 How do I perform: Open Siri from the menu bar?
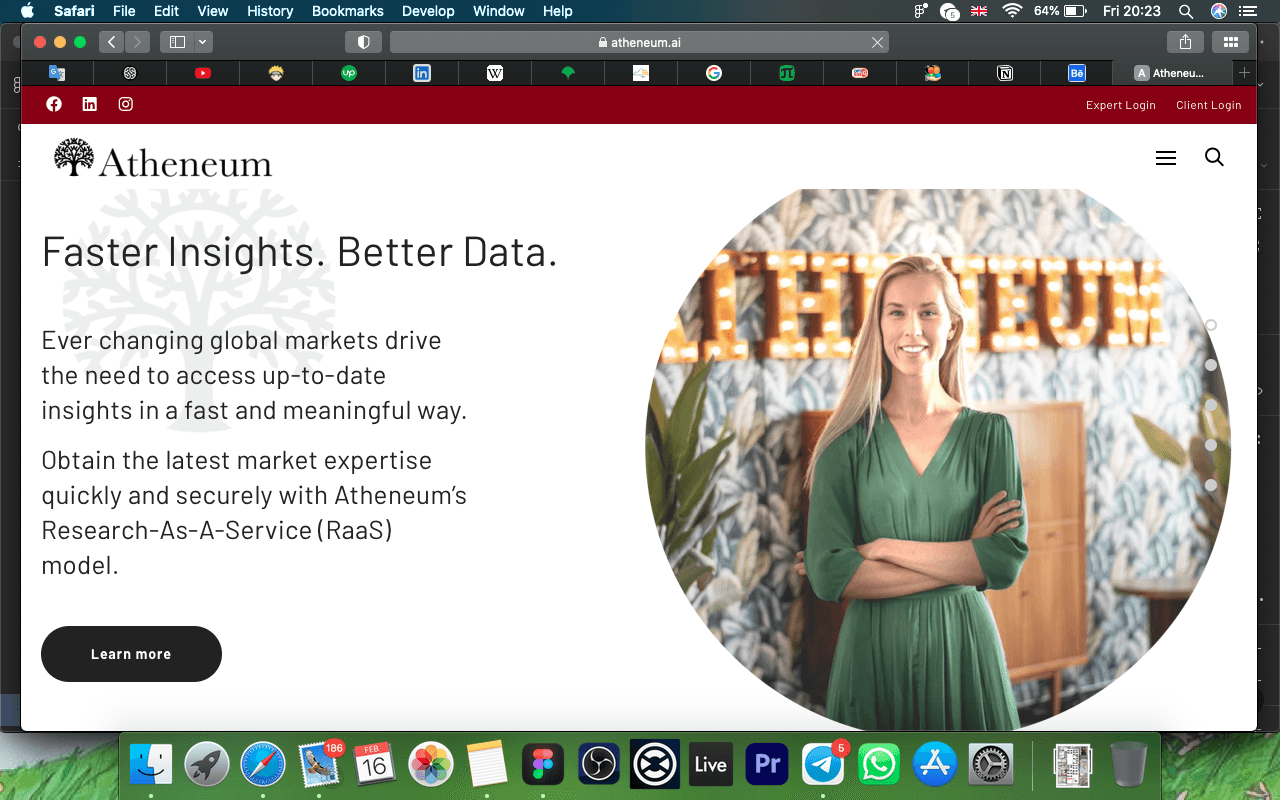tap(1219, 11)
